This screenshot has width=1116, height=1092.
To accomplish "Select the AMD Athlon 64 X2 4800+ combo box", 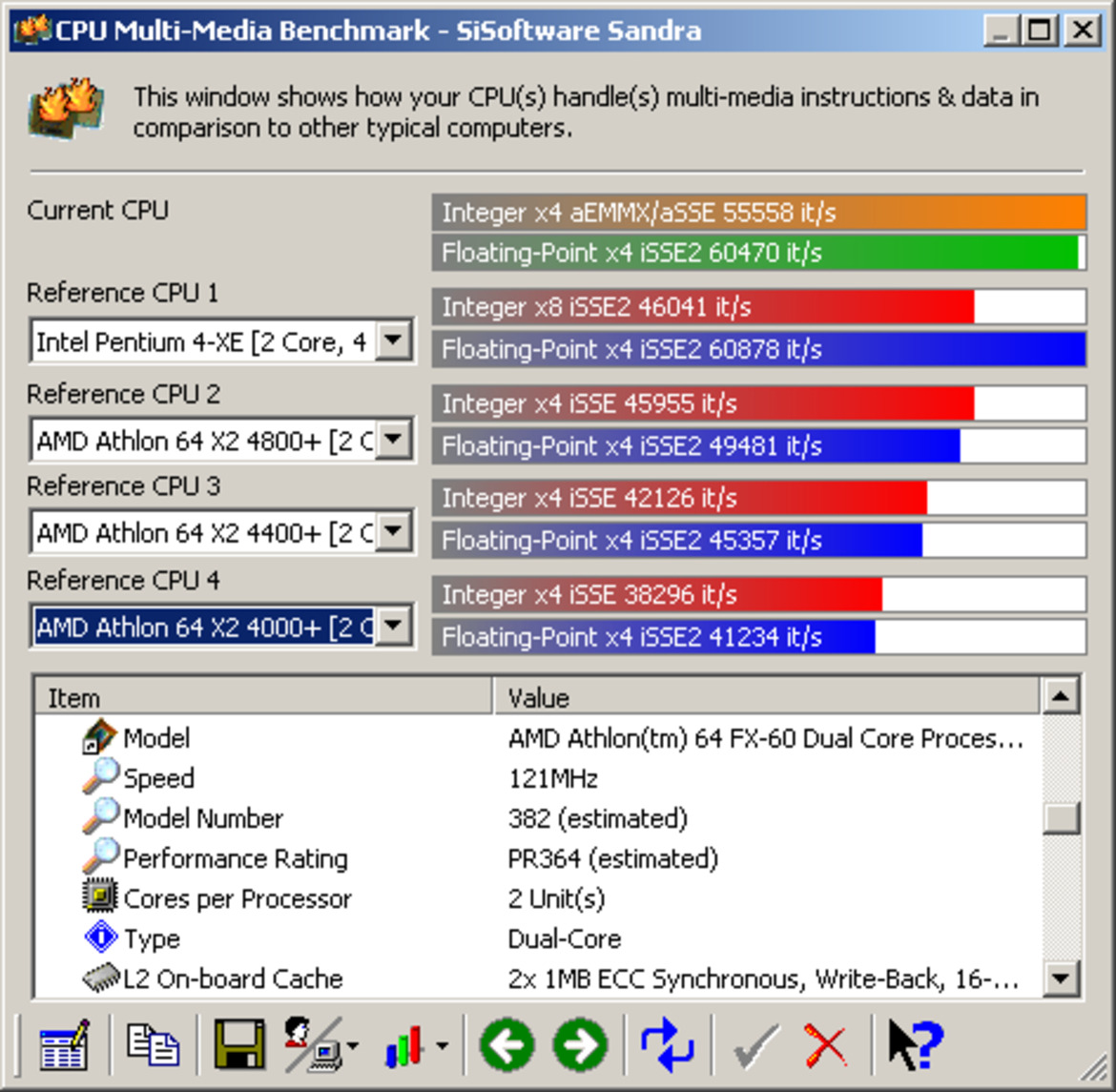I will point(221,440).
